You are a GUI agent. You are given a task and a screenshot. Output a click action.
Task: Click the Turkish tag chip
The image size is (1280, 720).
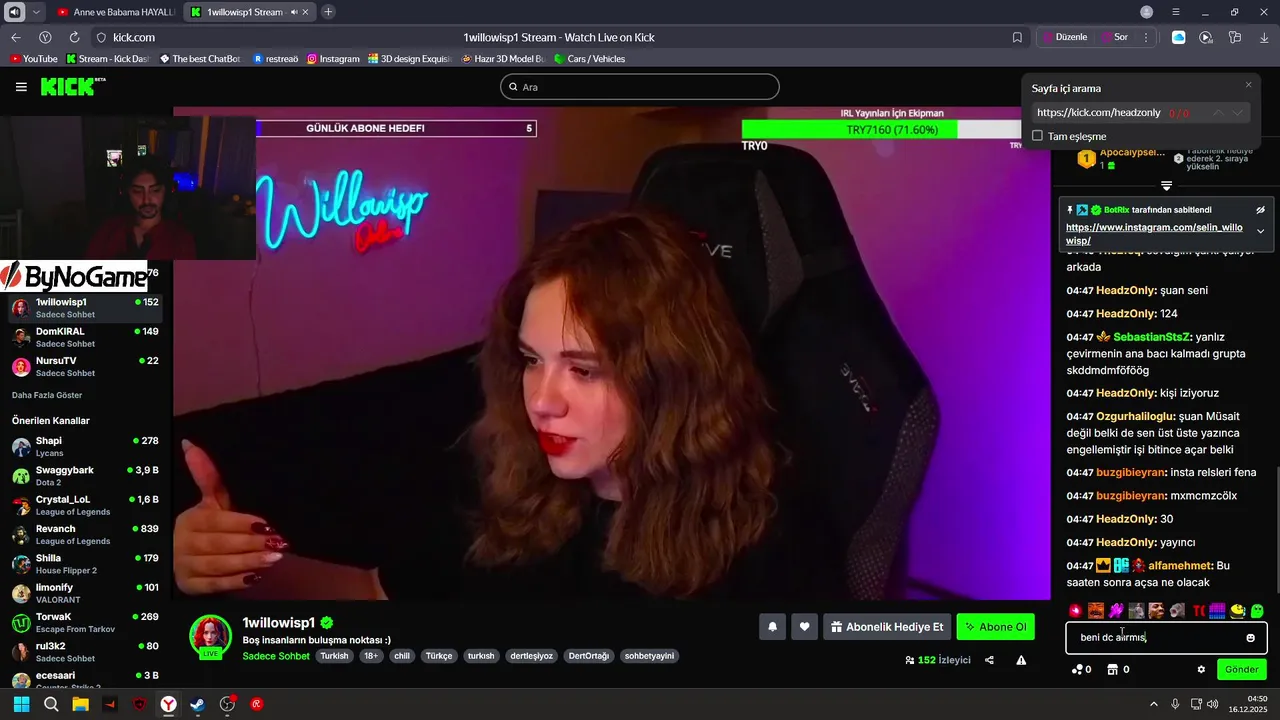[334, 656]
